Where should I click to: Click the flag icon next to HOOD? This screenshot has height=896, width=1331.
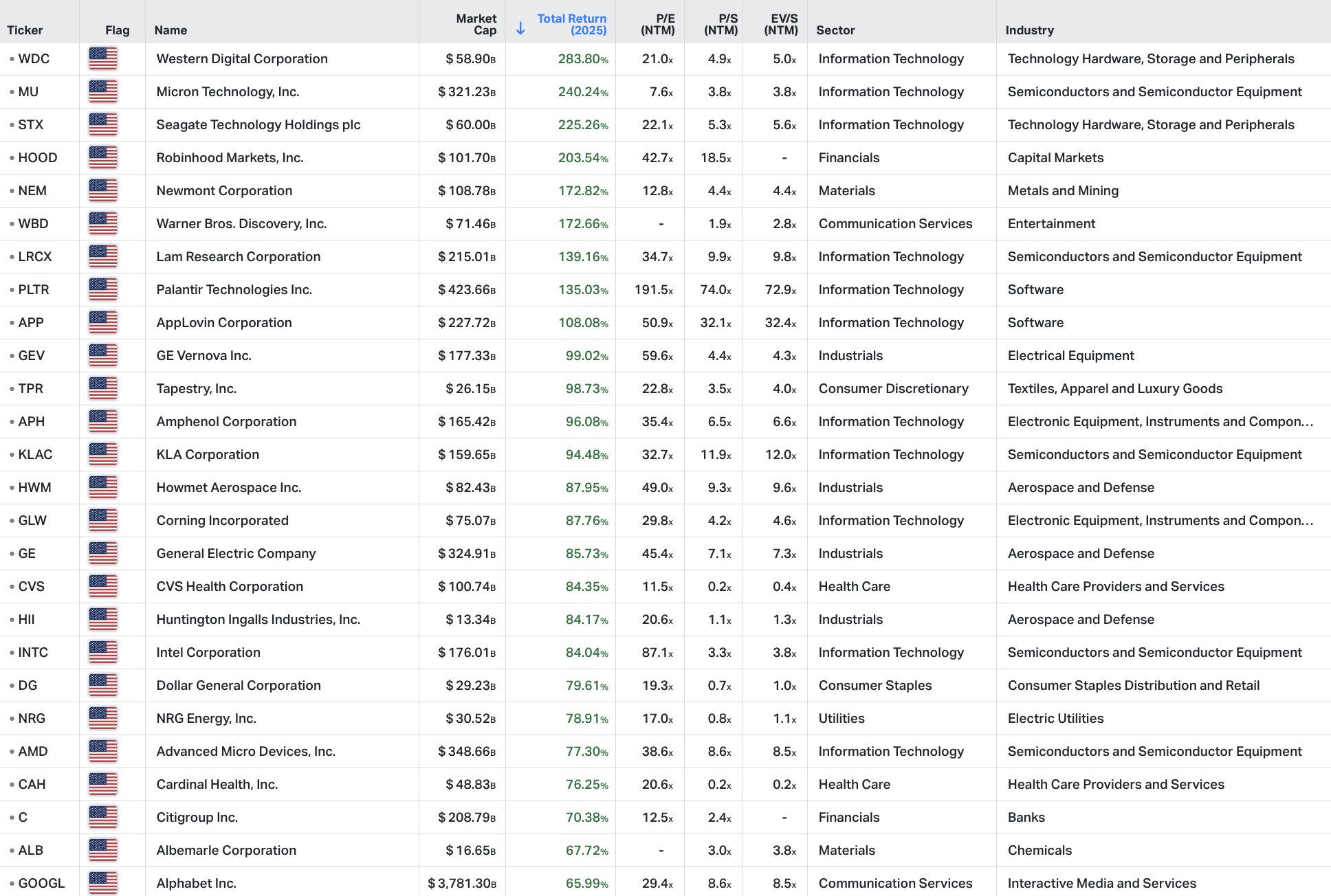[103, 158]
